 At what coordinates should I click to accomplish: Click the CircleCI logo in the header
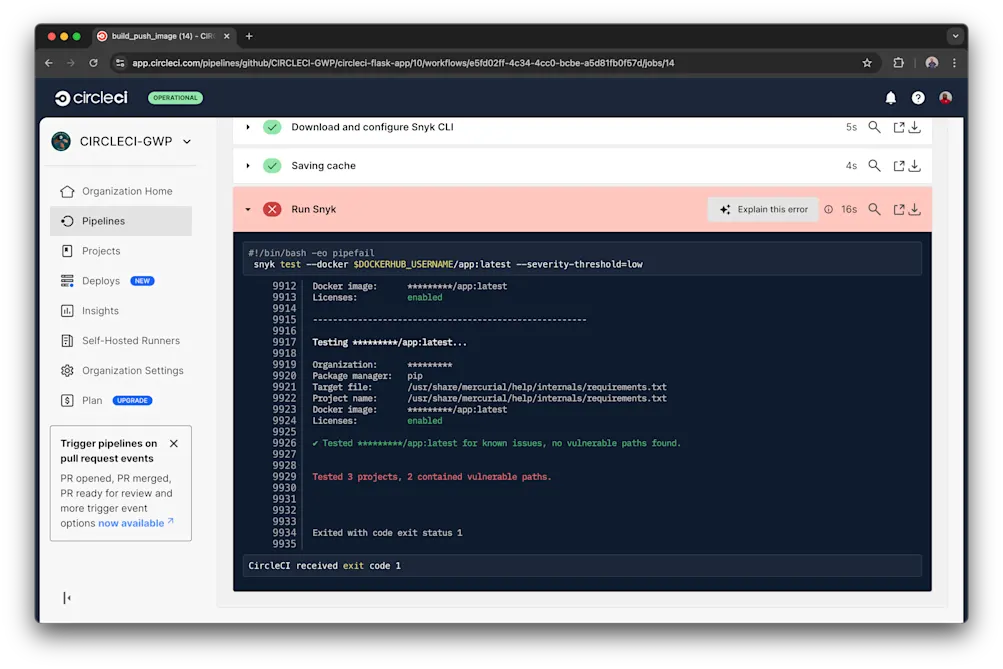90,97
